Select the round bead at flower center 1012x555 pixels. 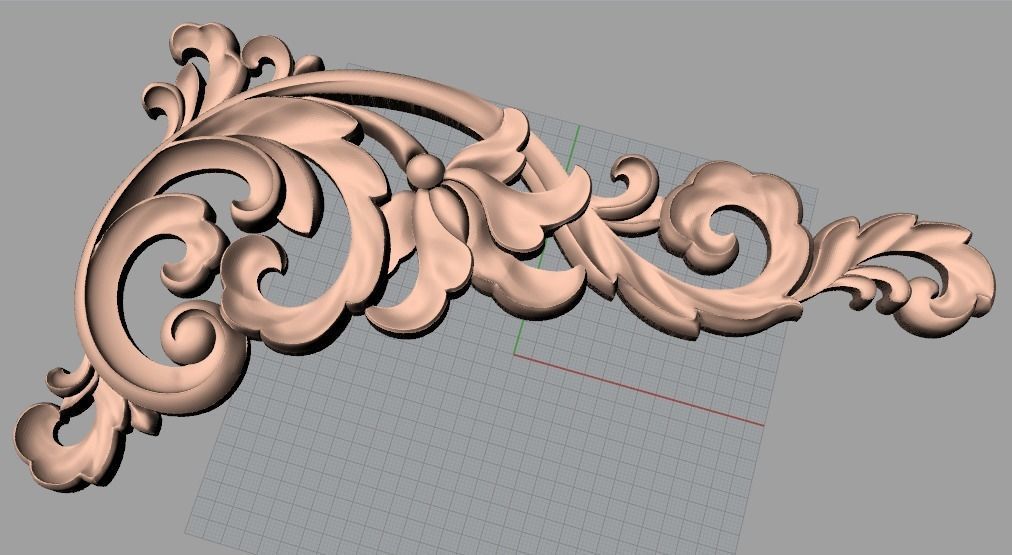[425, 171]
